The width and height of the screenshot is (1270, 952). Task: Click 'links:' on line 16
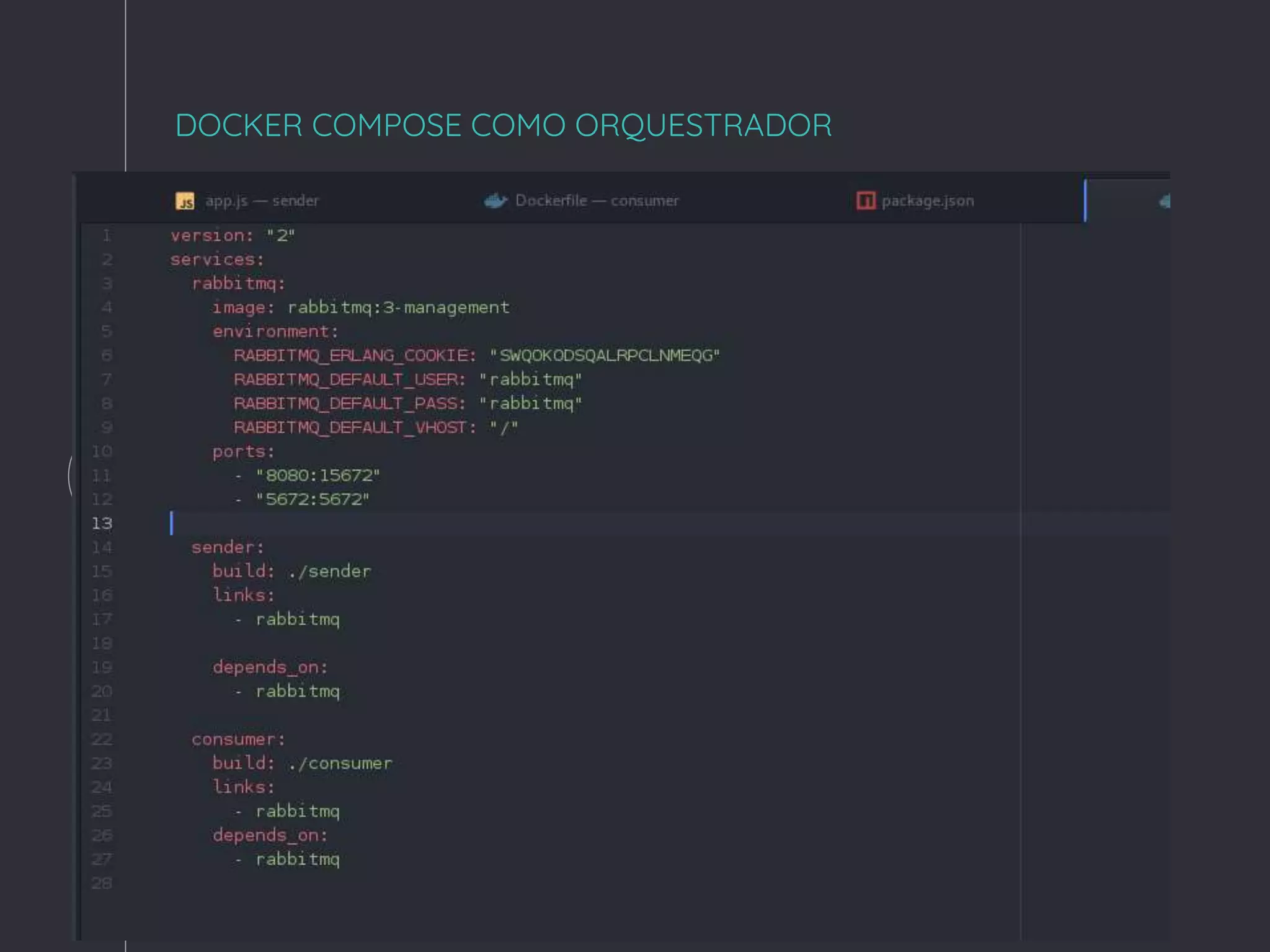243,595
